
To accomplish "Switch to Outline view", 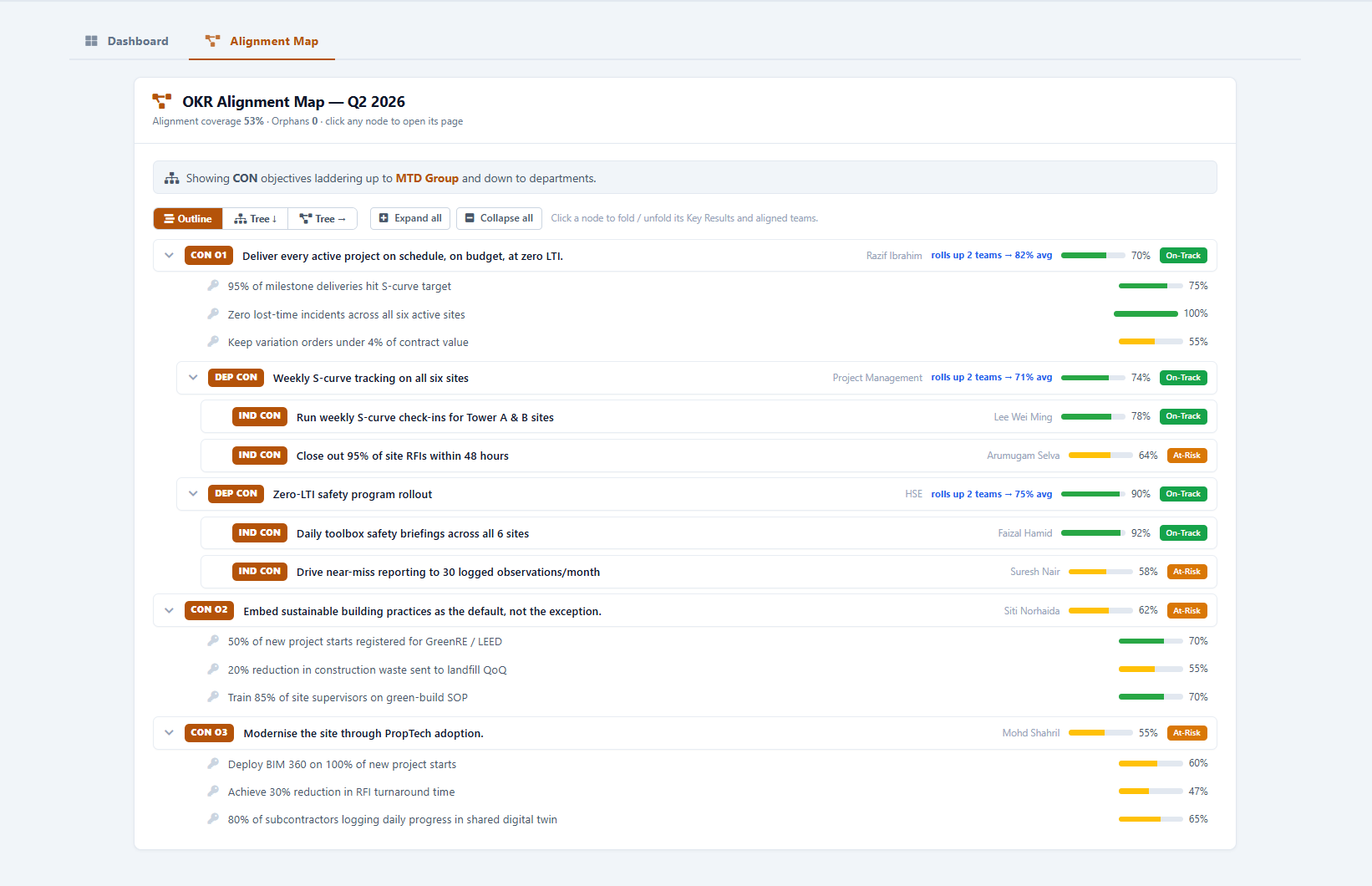I will [188, 218].
